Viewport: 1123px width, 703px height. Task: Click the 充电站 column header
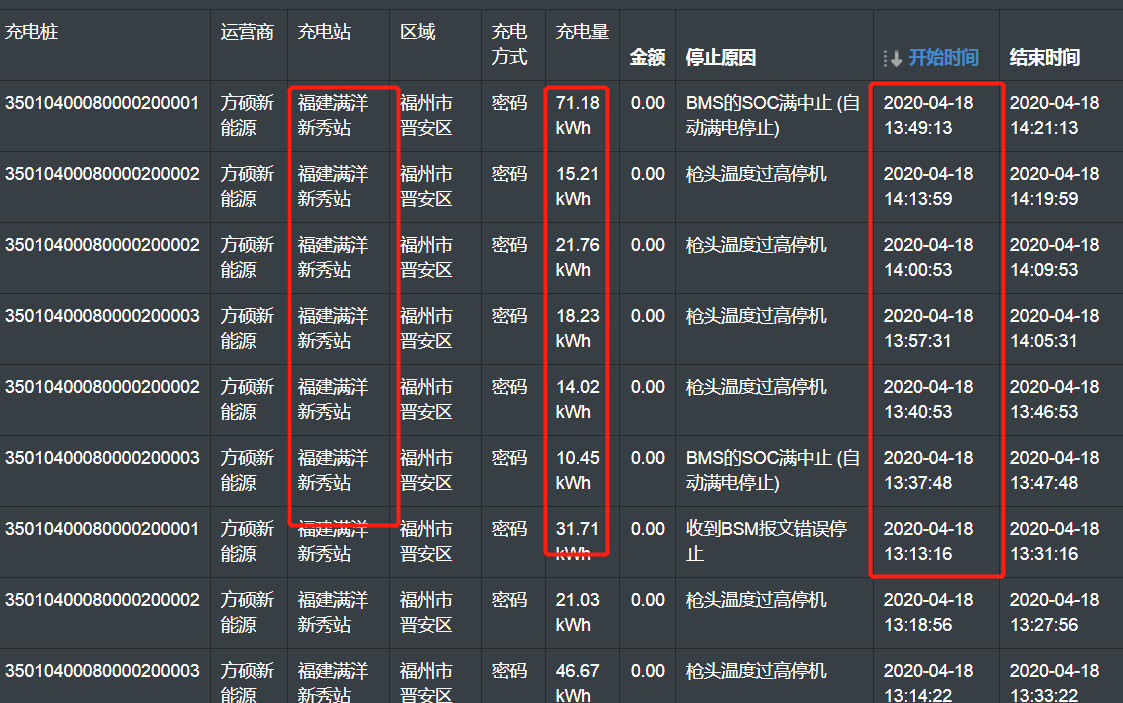click(x=324, y=32)
